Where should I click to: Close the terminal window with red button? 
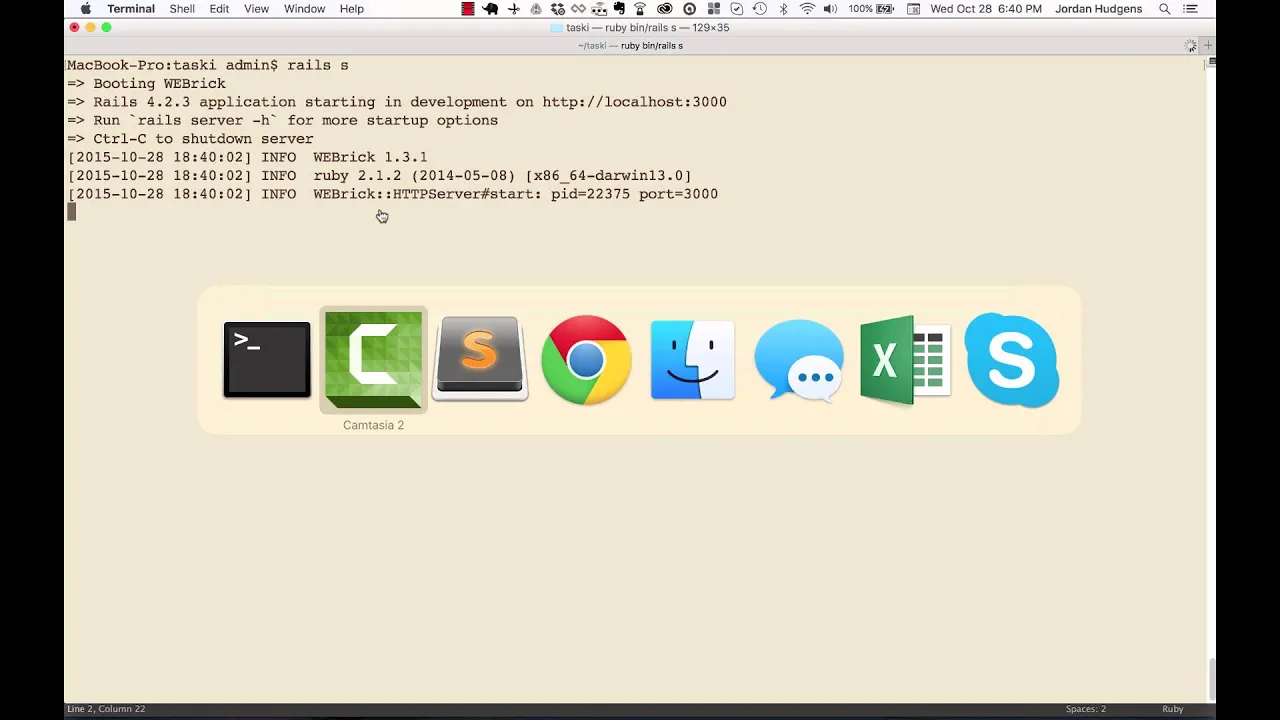point(74,28)
